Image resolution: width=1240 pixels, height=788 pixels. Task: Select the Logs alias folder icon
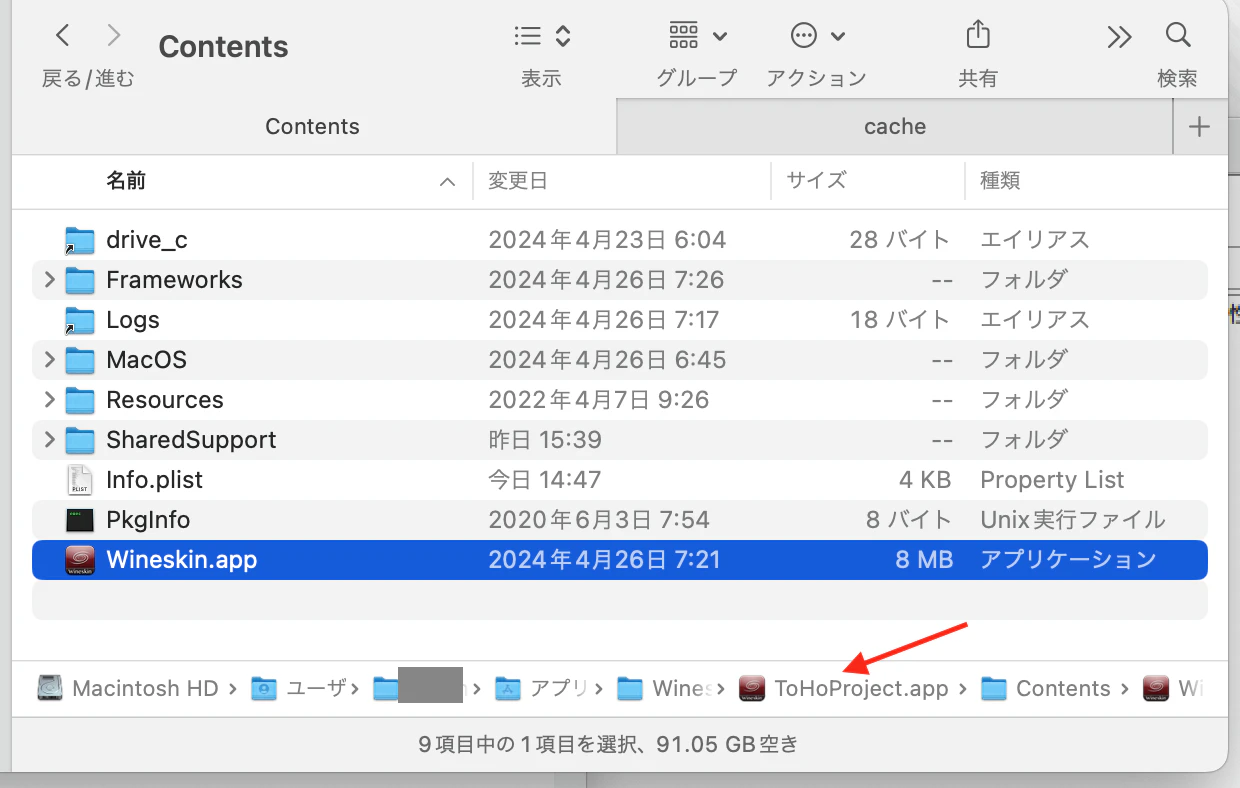[79, 320]
